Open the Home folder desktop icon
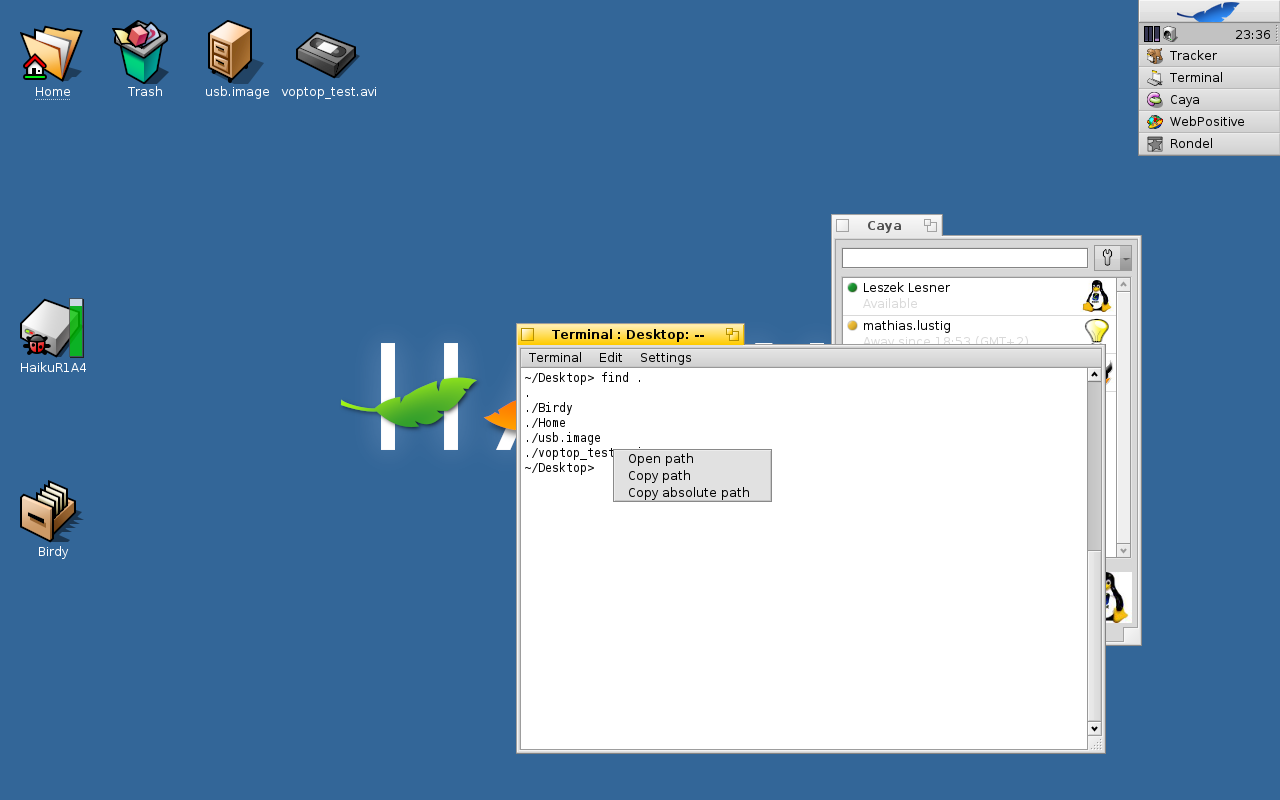Viewport: 1280px width, 800px height. point(51,55)
